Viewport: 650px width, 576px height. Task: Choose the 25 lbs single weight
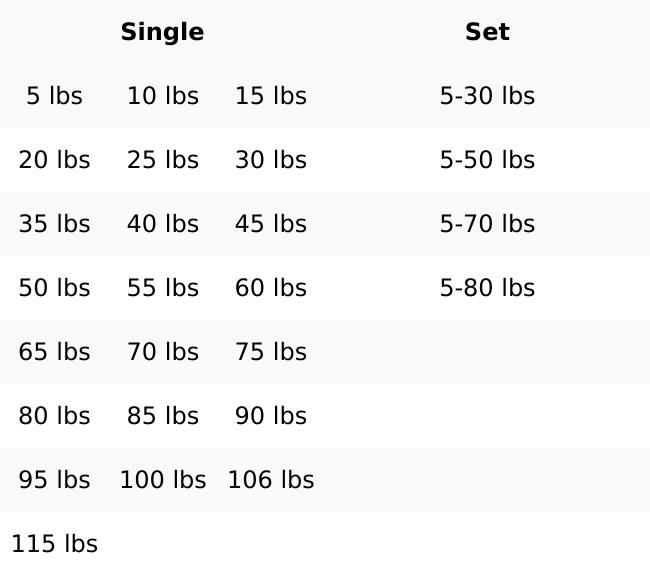(x=162, y=160)
